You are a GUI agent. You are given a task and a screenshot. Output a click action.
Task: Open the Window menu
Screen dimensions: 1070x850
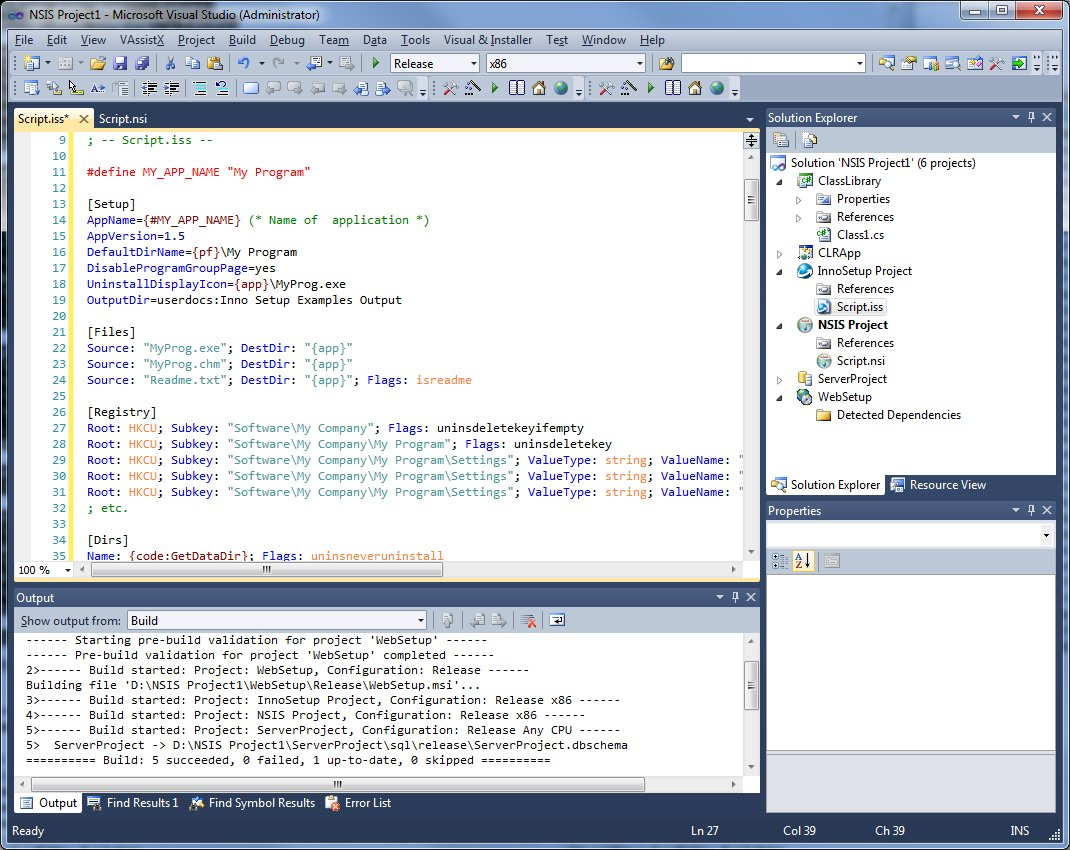(603, 40)
